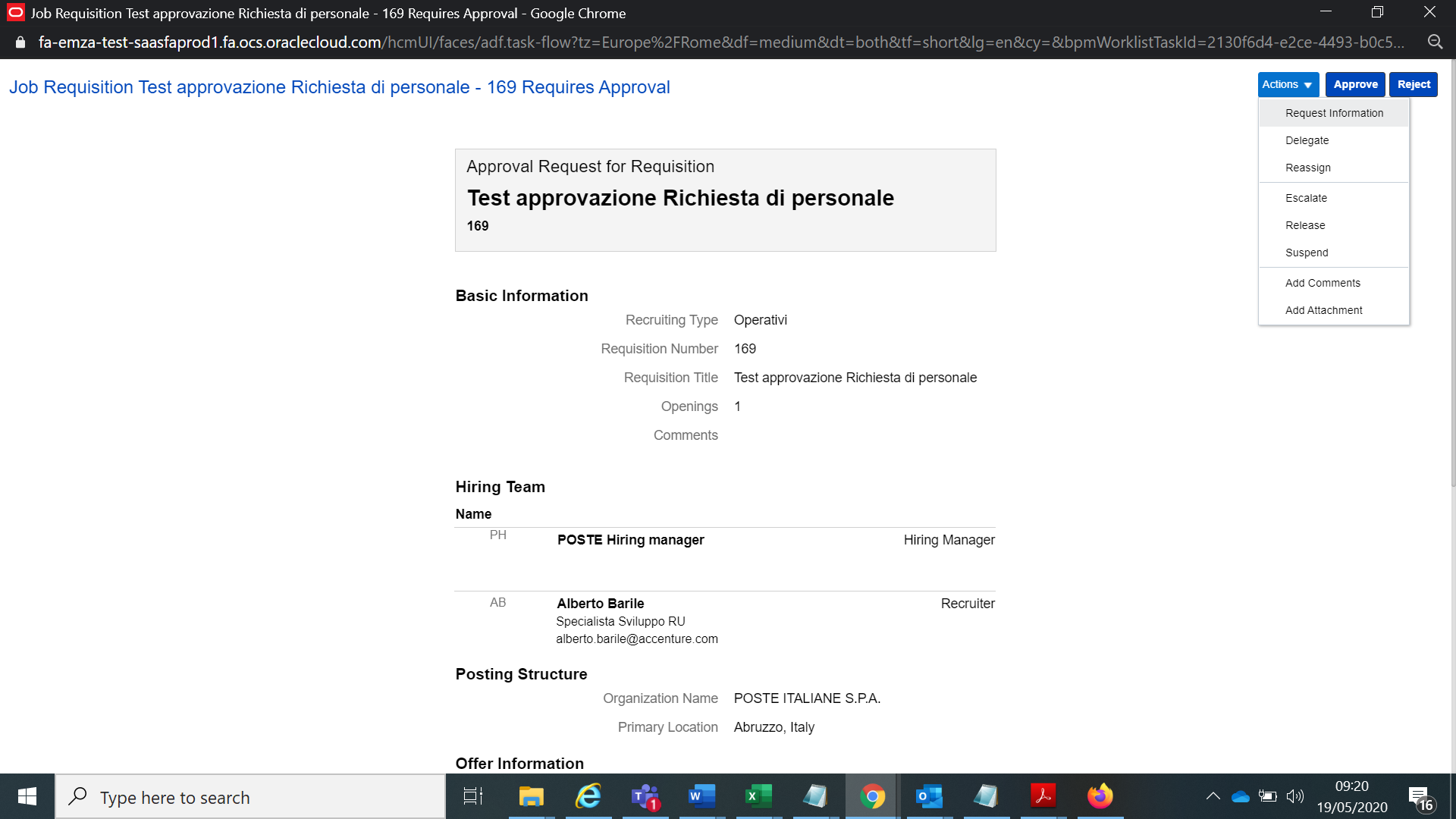Open Outlook from the taskbar
This screenshot has width=1456, height=819.
pos(928,796)
